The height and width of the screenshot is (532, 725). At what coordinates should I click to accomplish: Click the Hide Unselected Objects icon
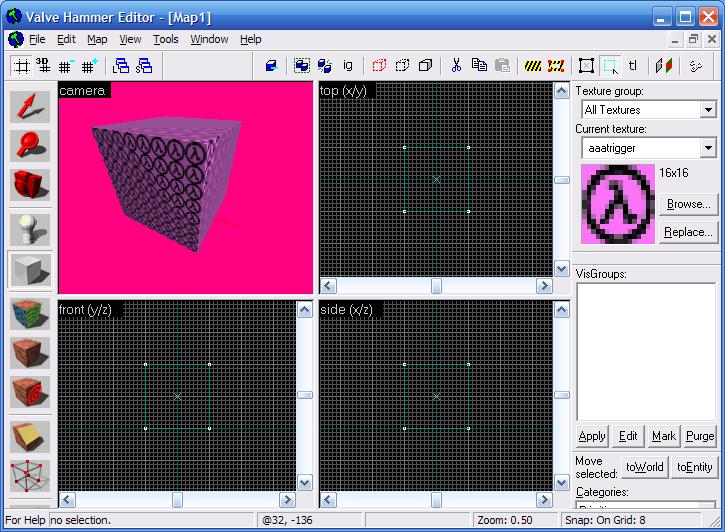click(x=402, y=66)
